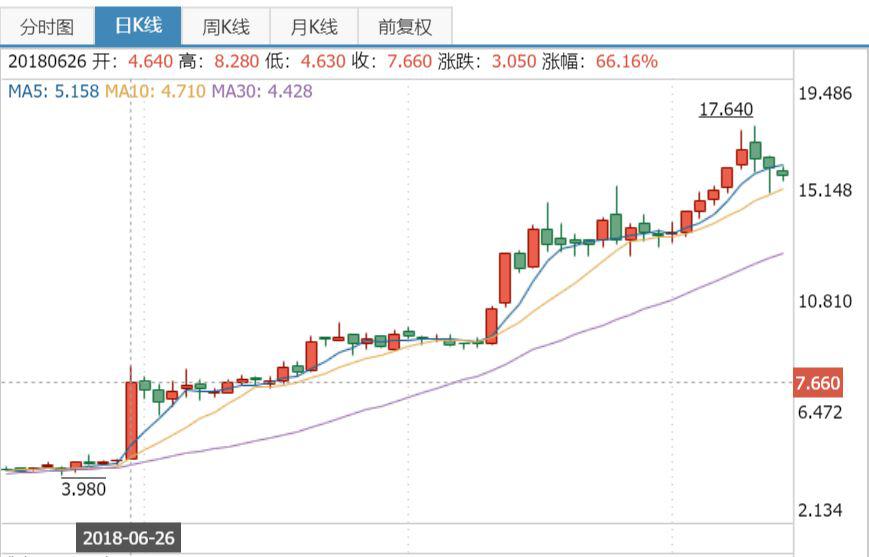Click the 19.486 axis price label
This screenshot has height=557, width=869.
coord(825,93)
